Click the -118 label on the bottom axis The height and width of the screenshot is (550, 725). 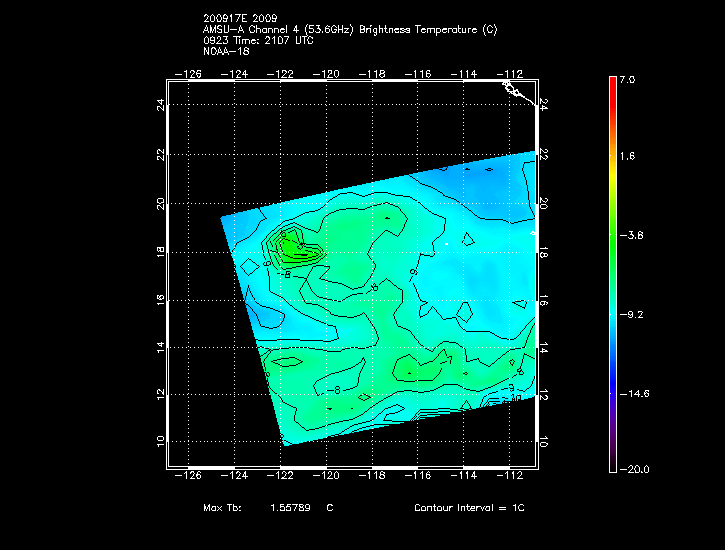pos(373,478)
